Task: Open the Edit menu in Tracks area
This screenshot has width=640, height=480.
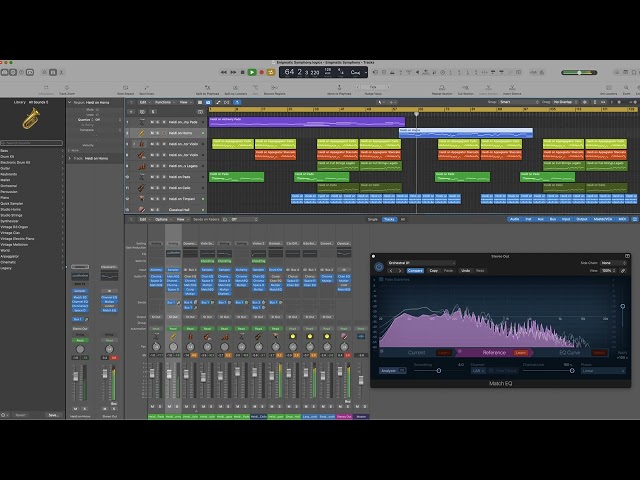Action: [143, 102]
